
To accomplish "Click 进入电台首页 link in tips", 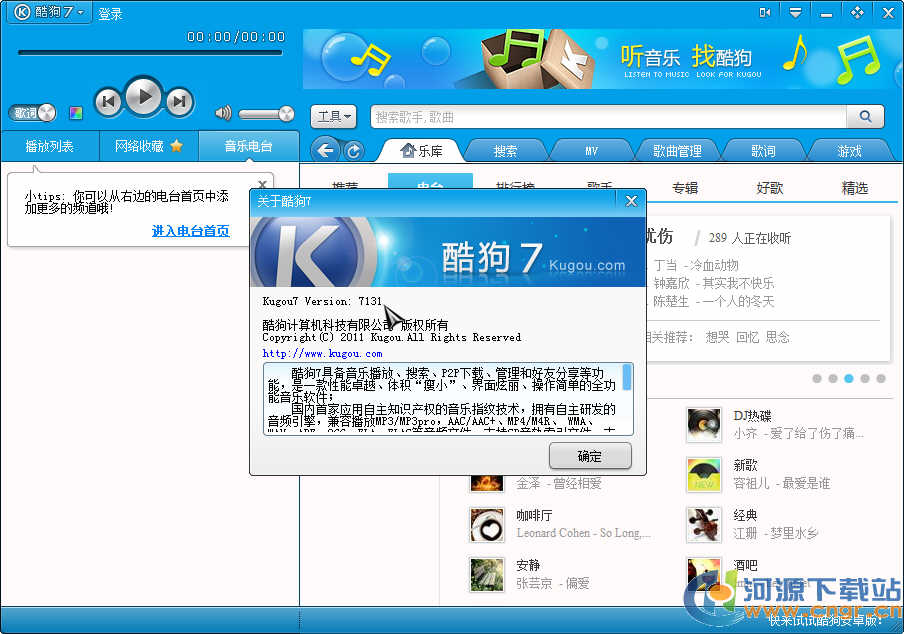I will [x=190, y=231].
